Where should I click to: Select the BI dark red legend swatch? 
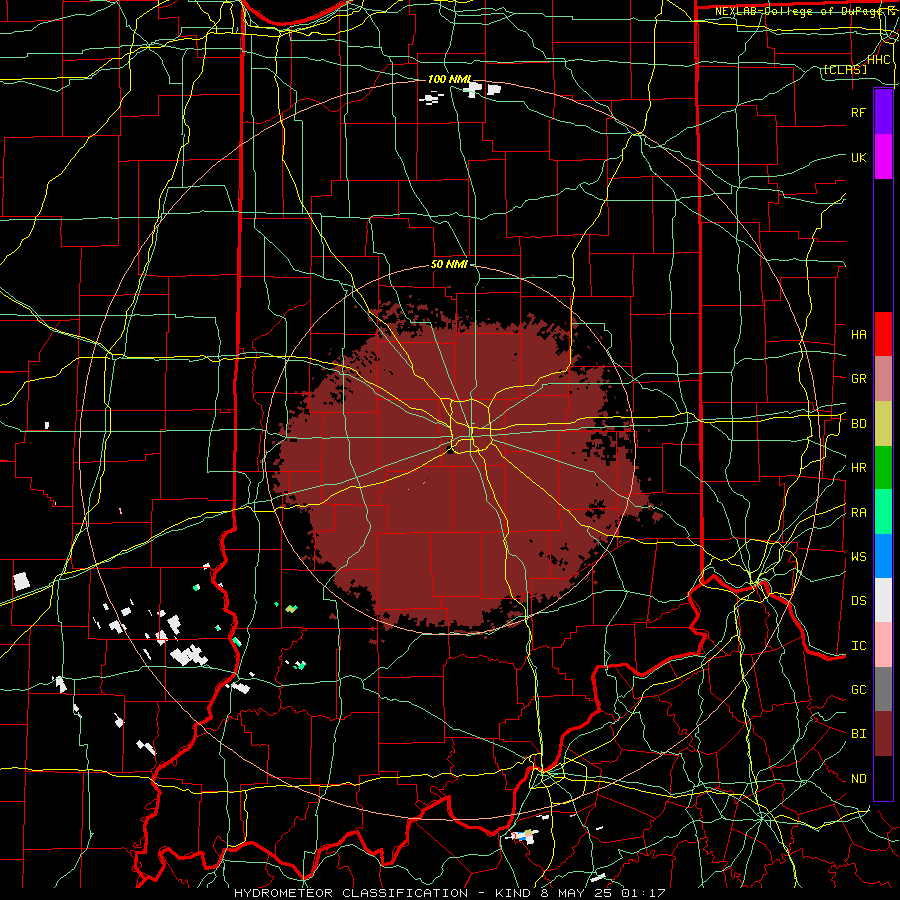(x=883, y=734)
